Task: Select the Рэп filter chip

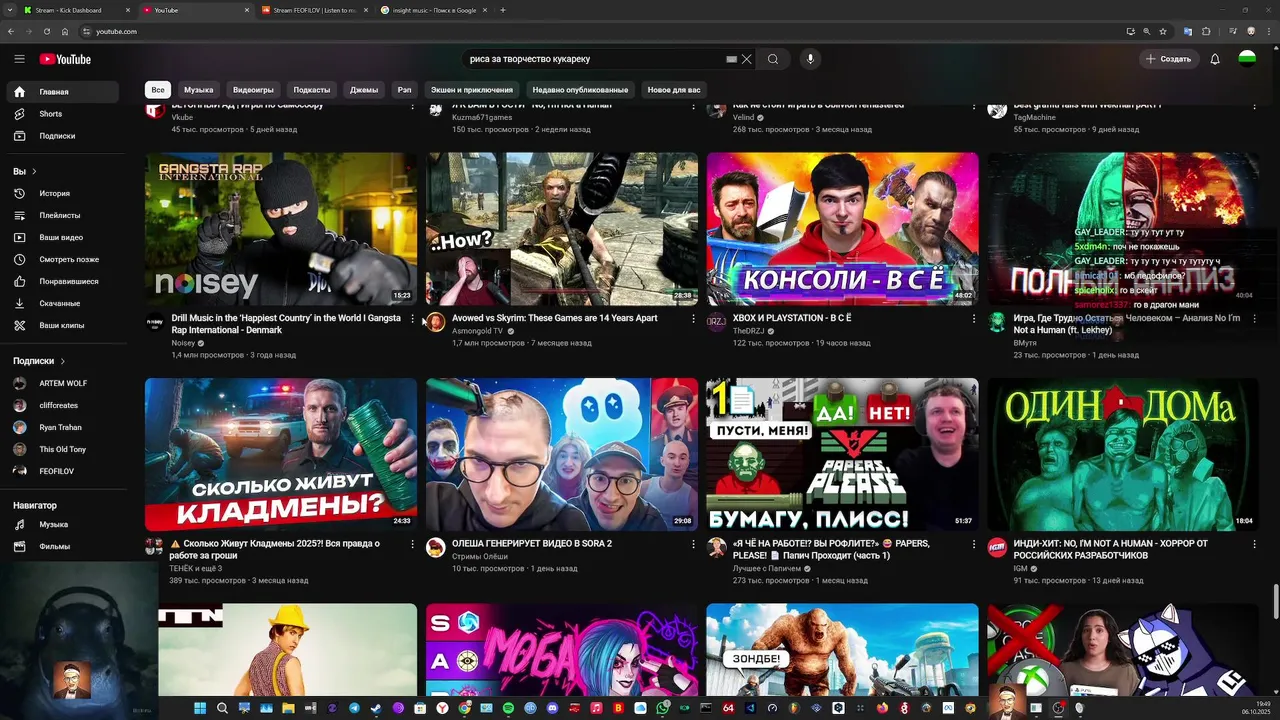Action: [404, 90]
